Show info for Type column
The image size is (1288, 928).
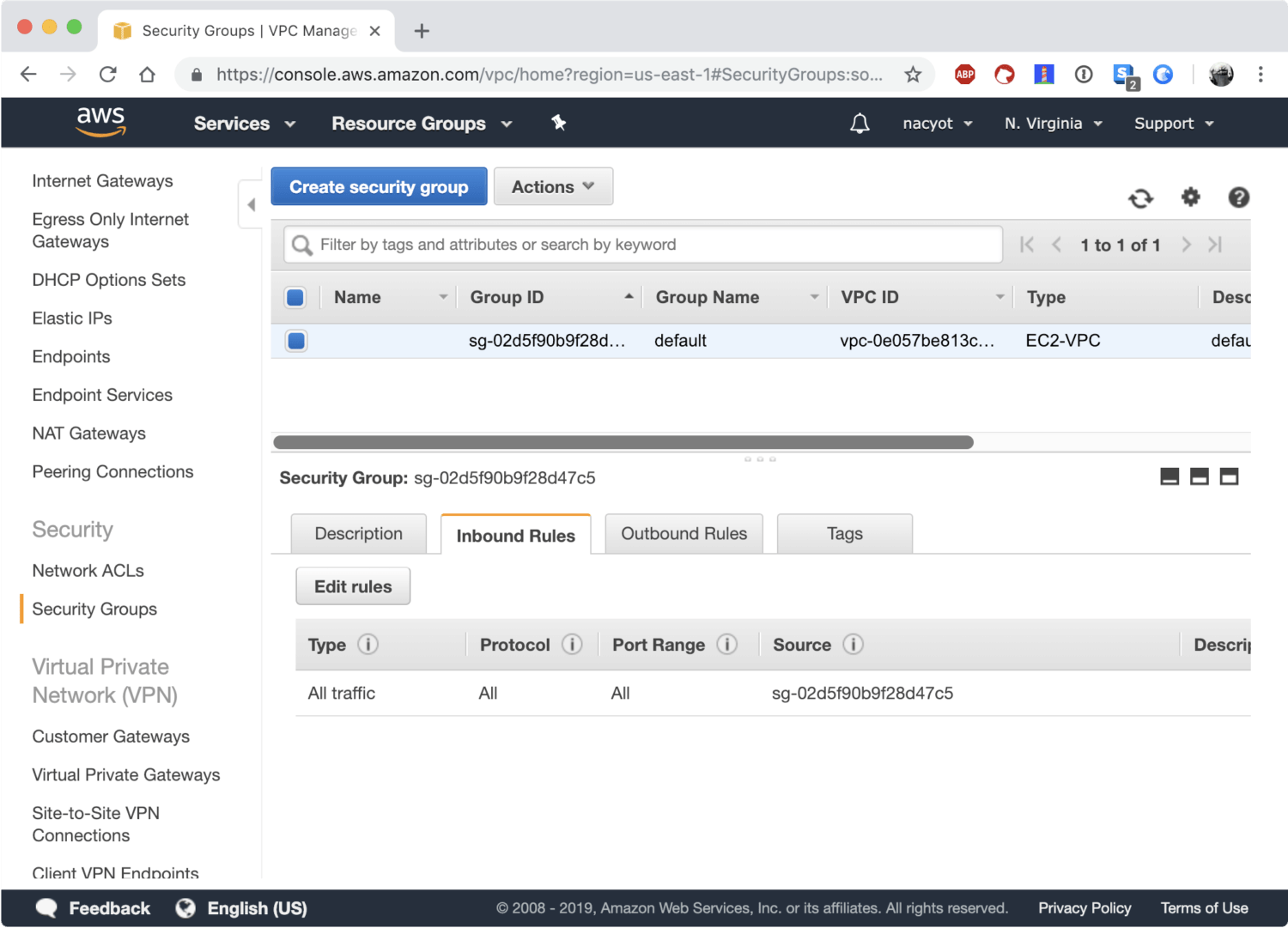pyautogui.click(x=368, y=645)
